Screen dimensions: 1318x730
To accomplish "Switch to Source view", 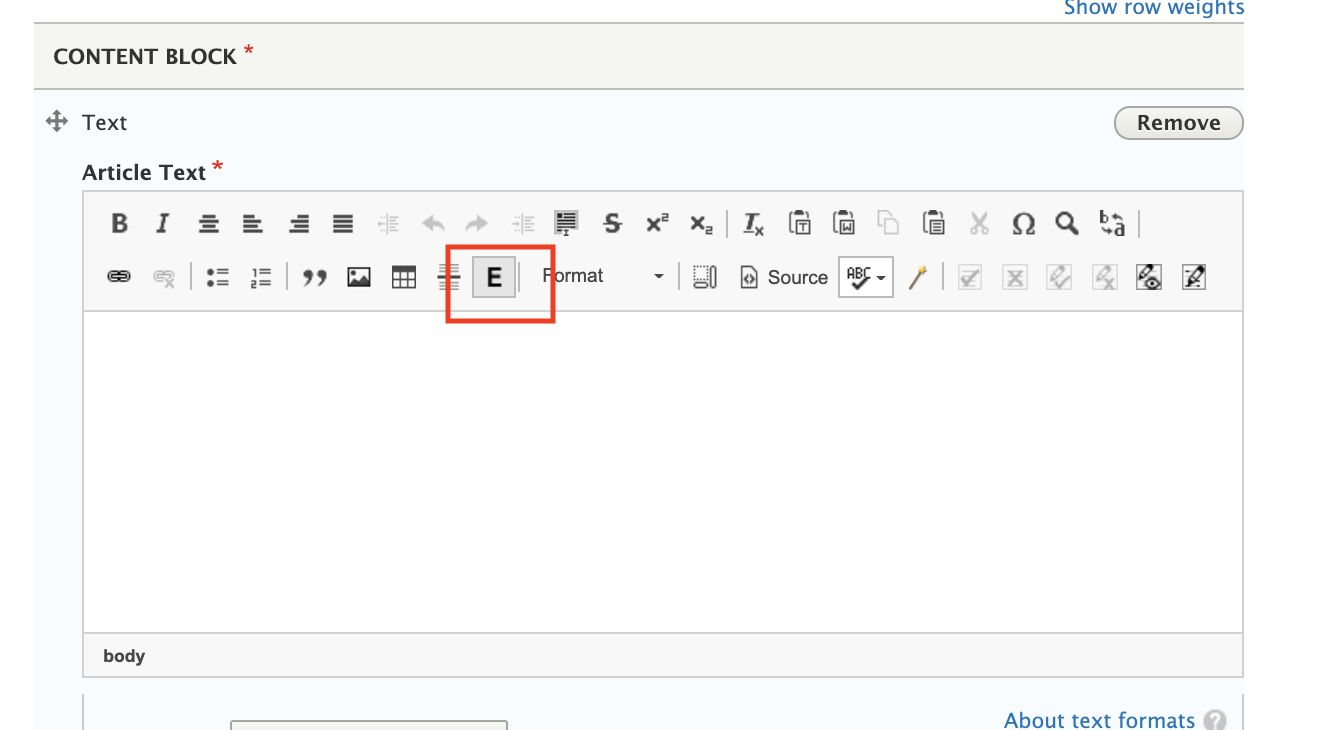I will (784, 277).
